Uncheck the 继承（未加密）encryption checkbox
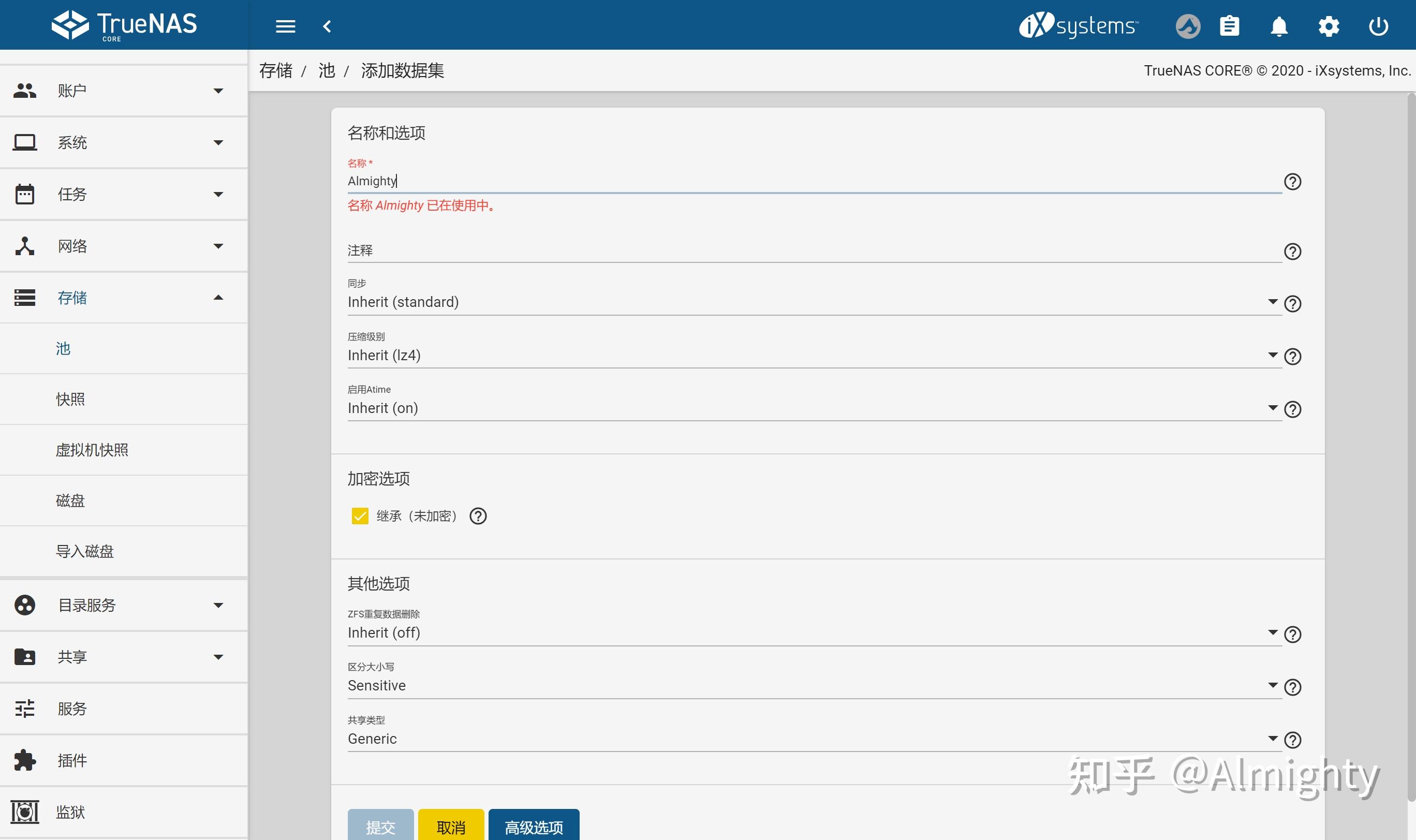The height and width of the screenshot is (840, 1416). tap(361, 516)
